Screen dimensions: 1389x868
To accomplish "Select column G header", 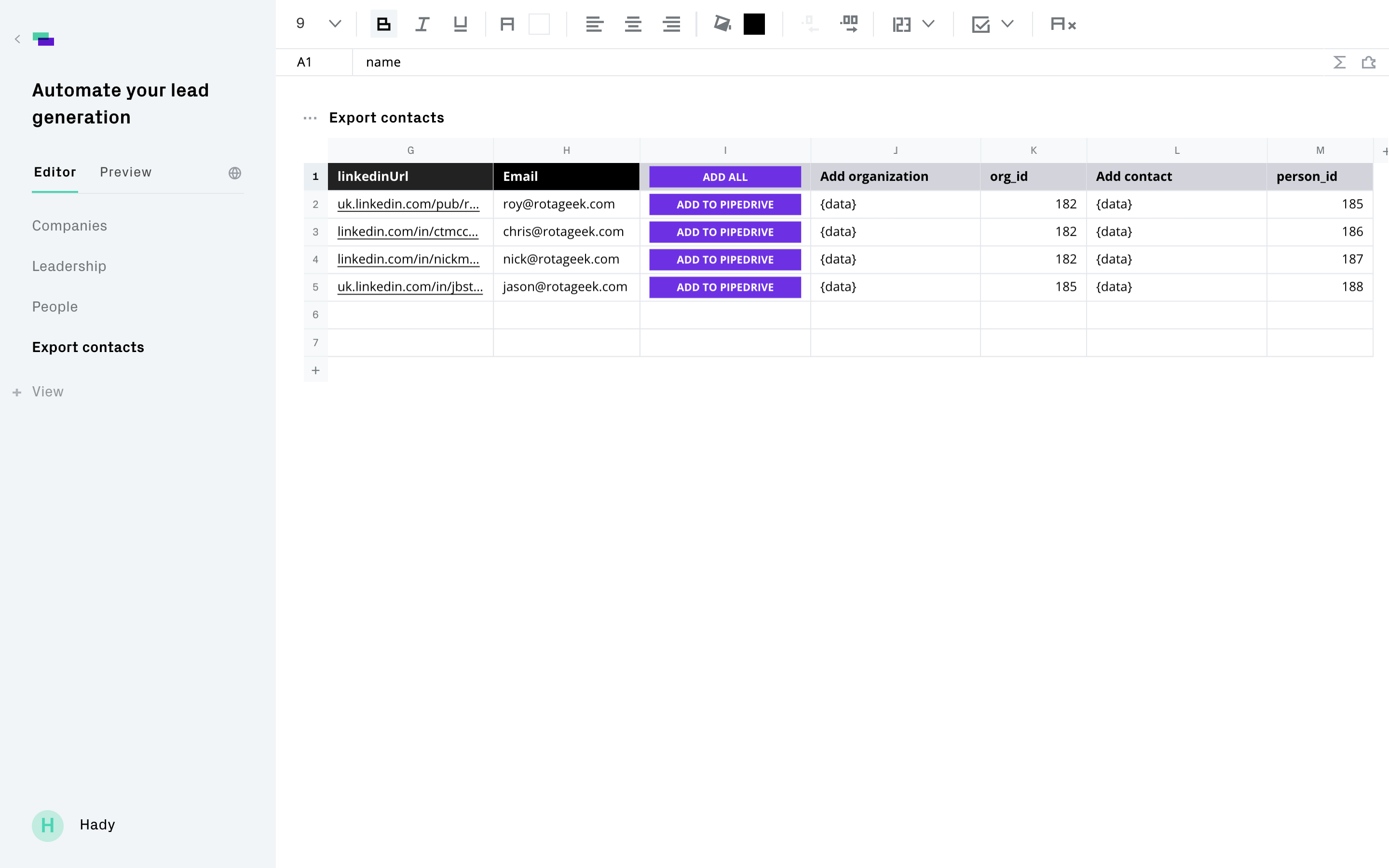I will 410,150.
